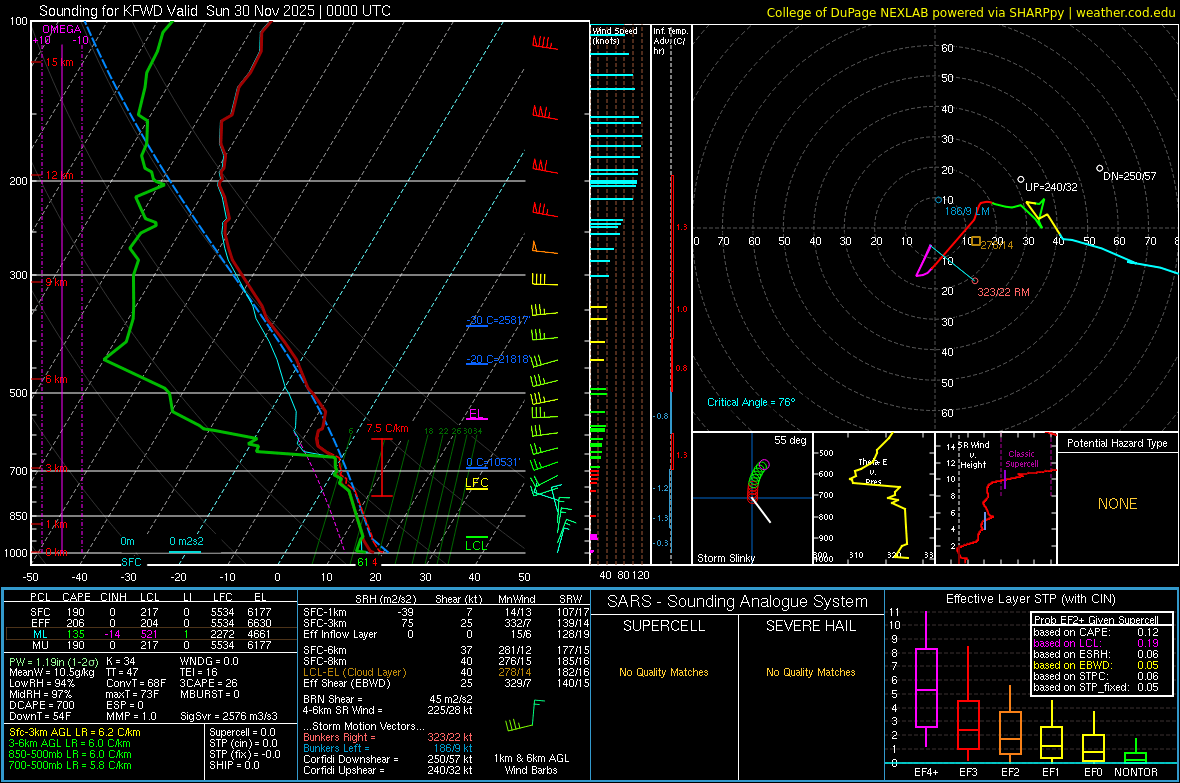Click the Corfidi upshear UP circle marker

(1020, 180)
